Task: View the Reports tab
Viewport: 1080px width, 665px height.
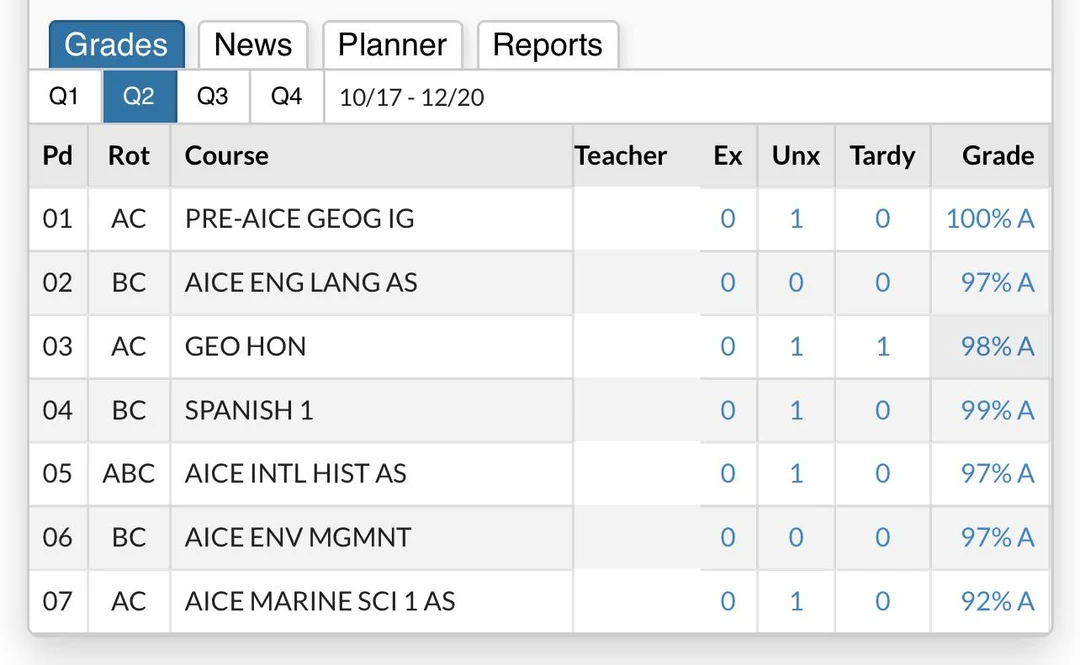Action: click(x=547, y=44)
